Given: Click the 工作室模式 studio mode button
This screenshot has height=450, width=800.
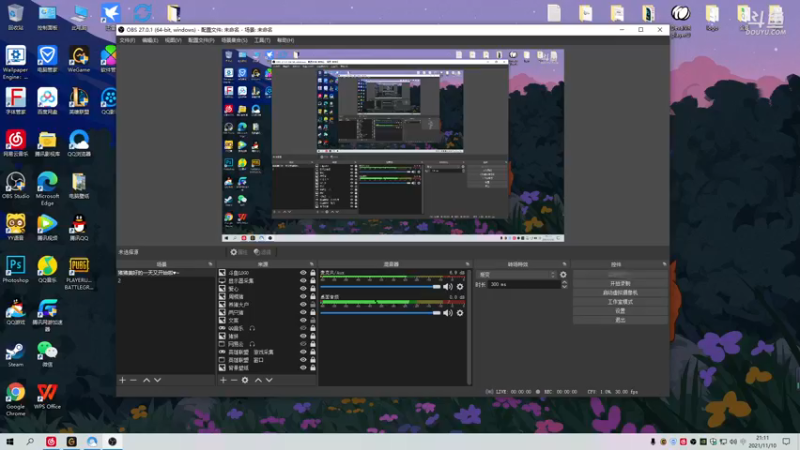Looking at the screenshot, I should [x=620, y=302].
